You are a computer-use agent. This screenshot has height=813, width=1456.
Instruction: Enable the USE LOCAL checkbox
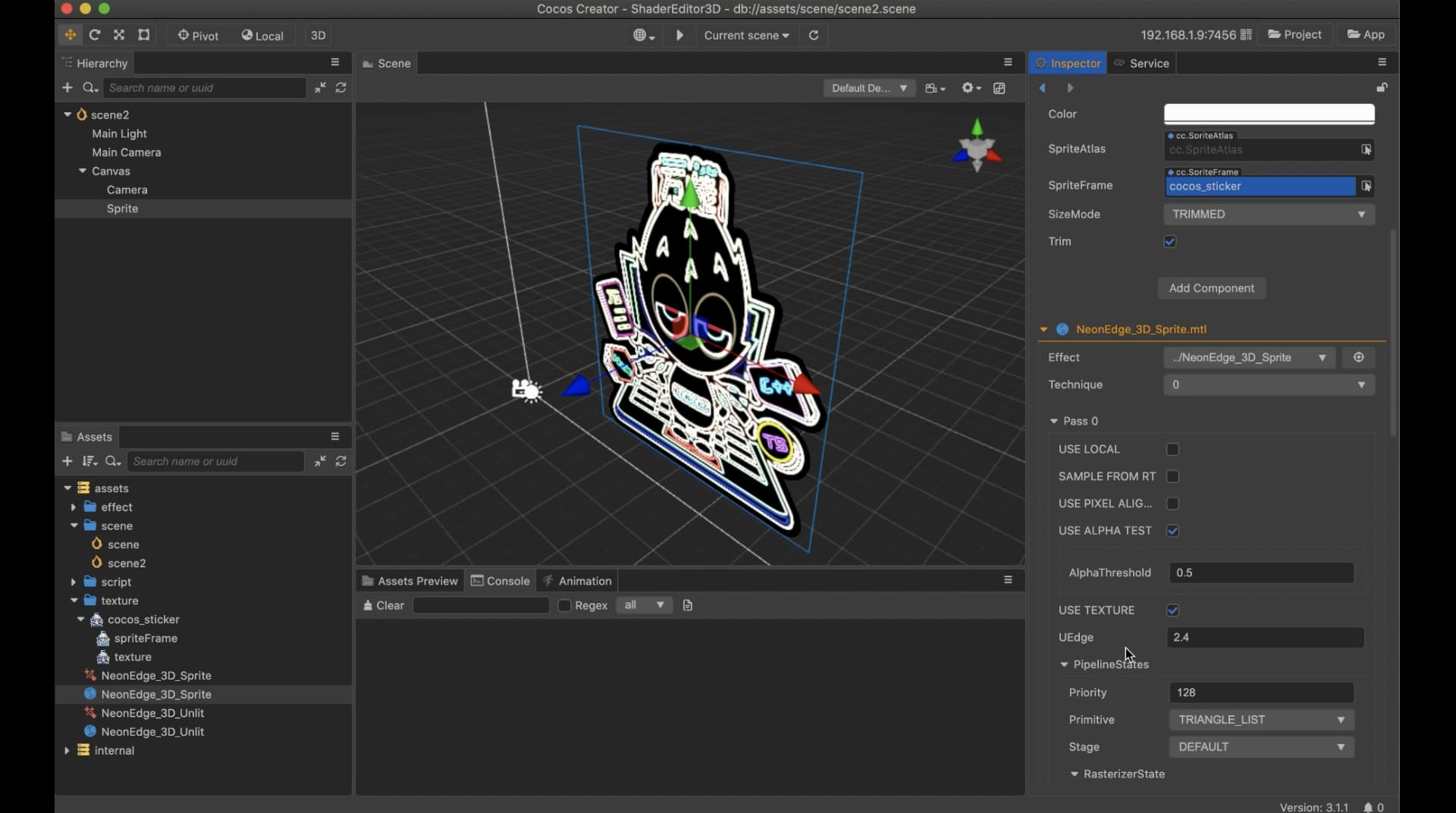click(1172, 449)
